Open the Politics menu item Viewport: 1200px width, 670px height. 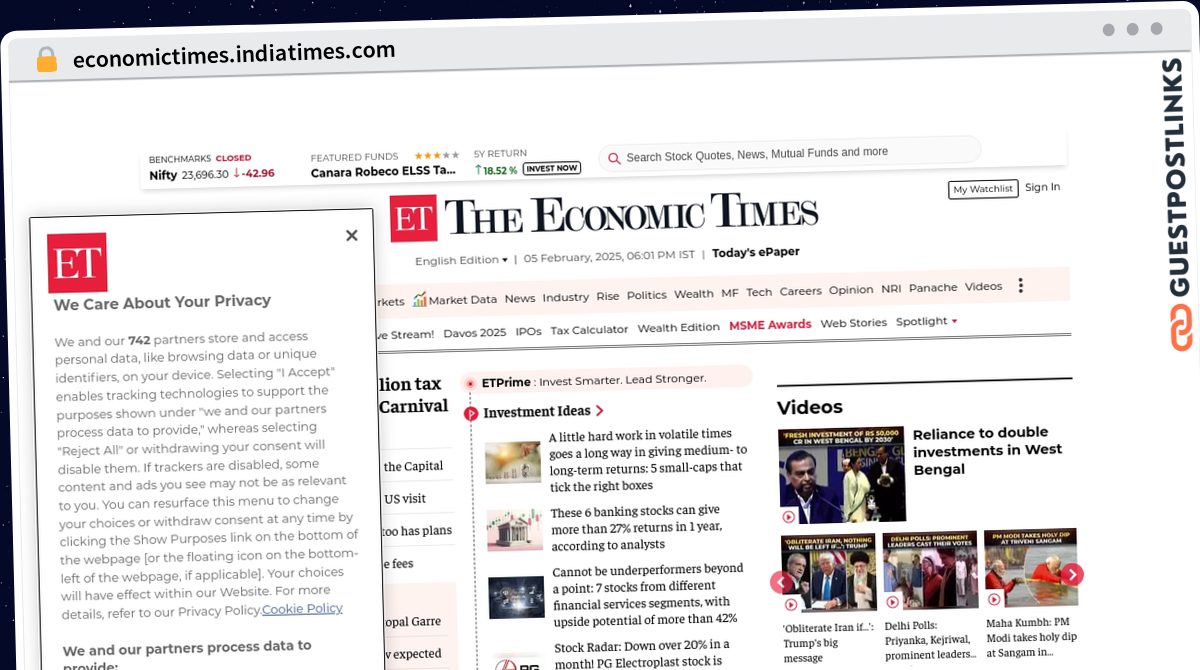pos(646,296)
